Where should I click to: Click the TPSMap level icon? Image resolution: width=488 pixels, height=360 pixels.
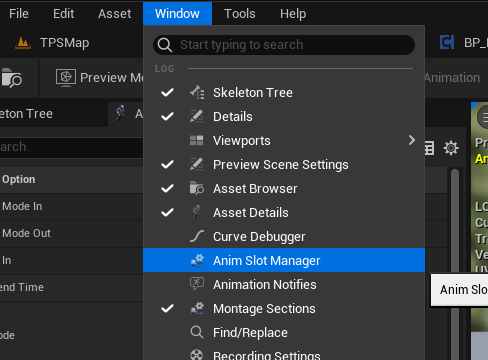point(23,43)
